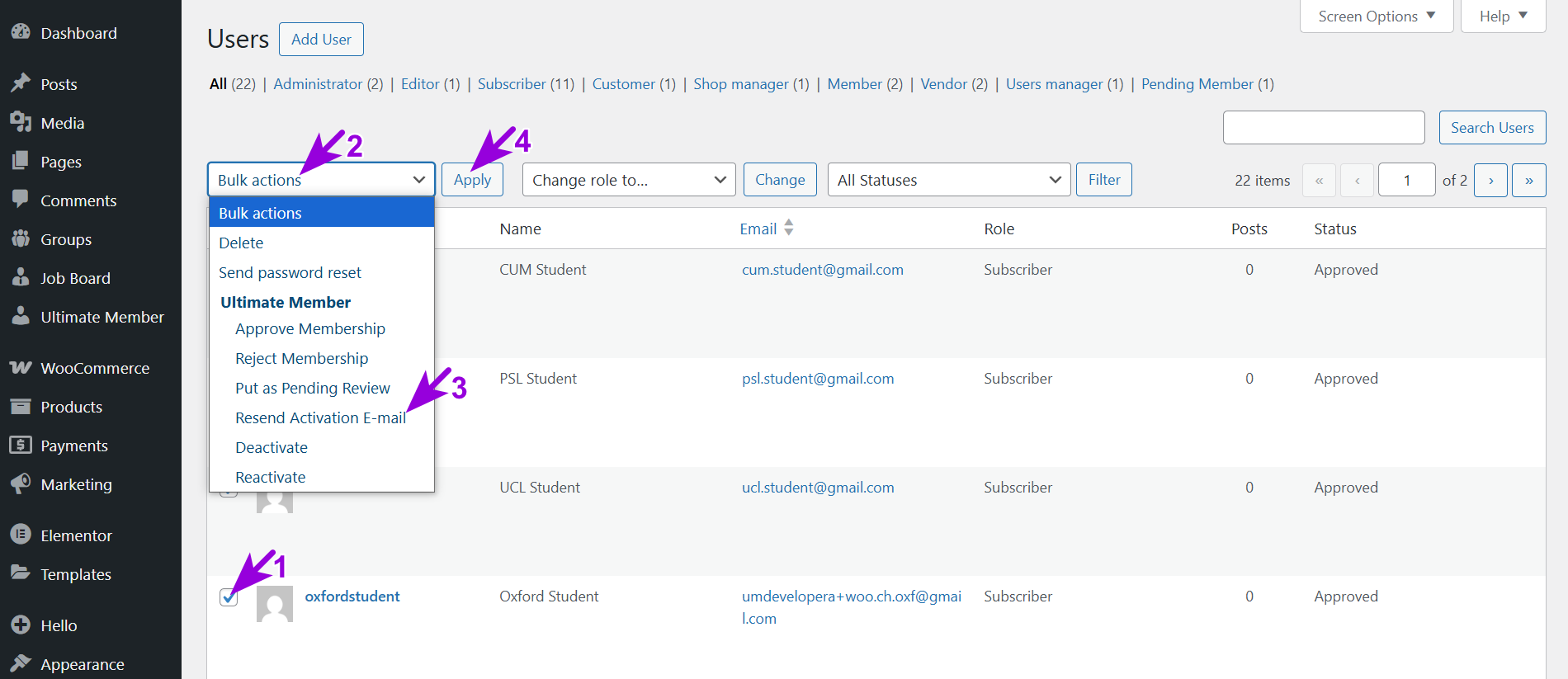Image resolution: width=1568 pixels, height=679 pixels.
Task: Uncheck the oxfordstudent row checkbox
Action: point(229,597)
